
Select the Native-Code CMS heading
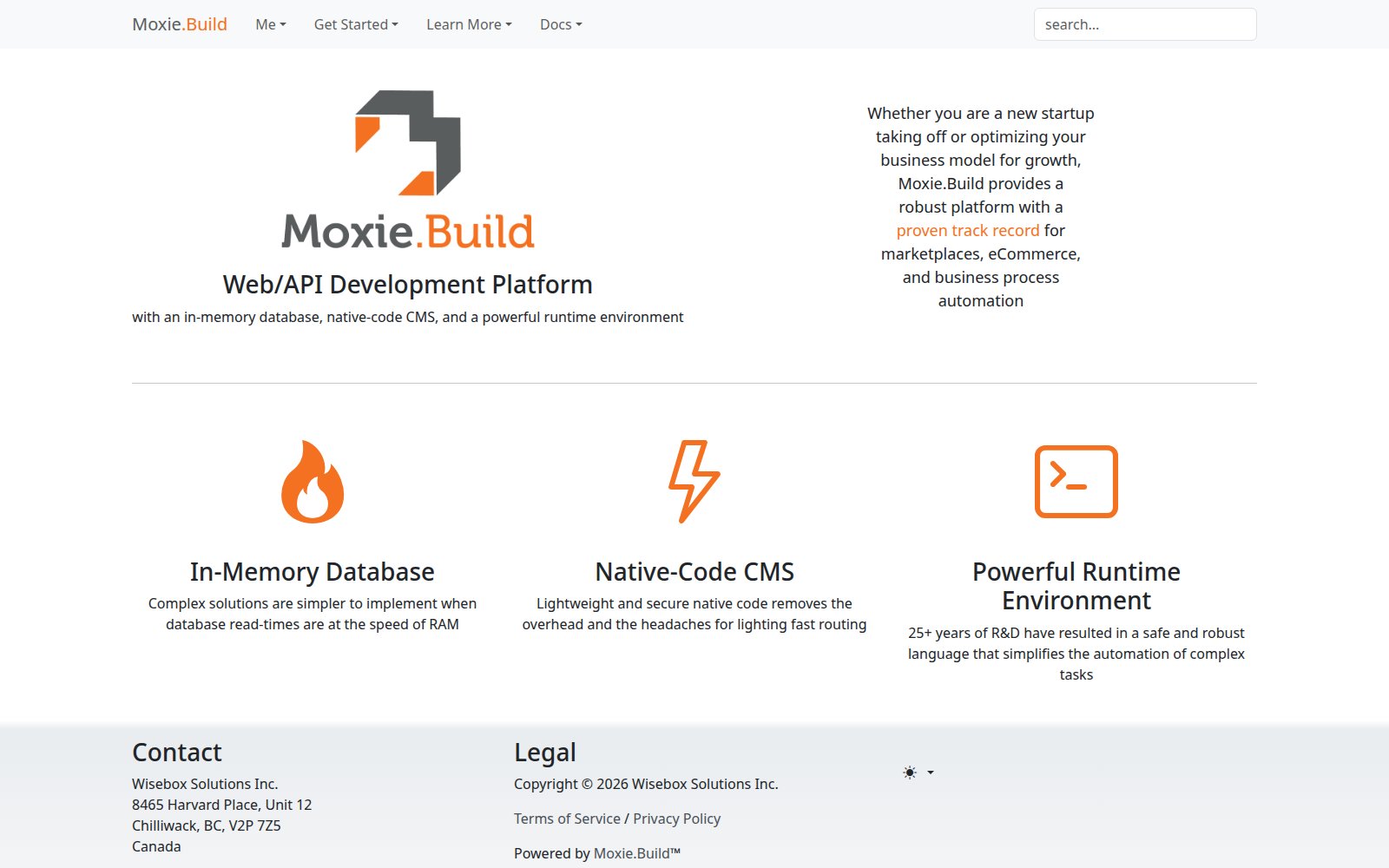(694, 571)
